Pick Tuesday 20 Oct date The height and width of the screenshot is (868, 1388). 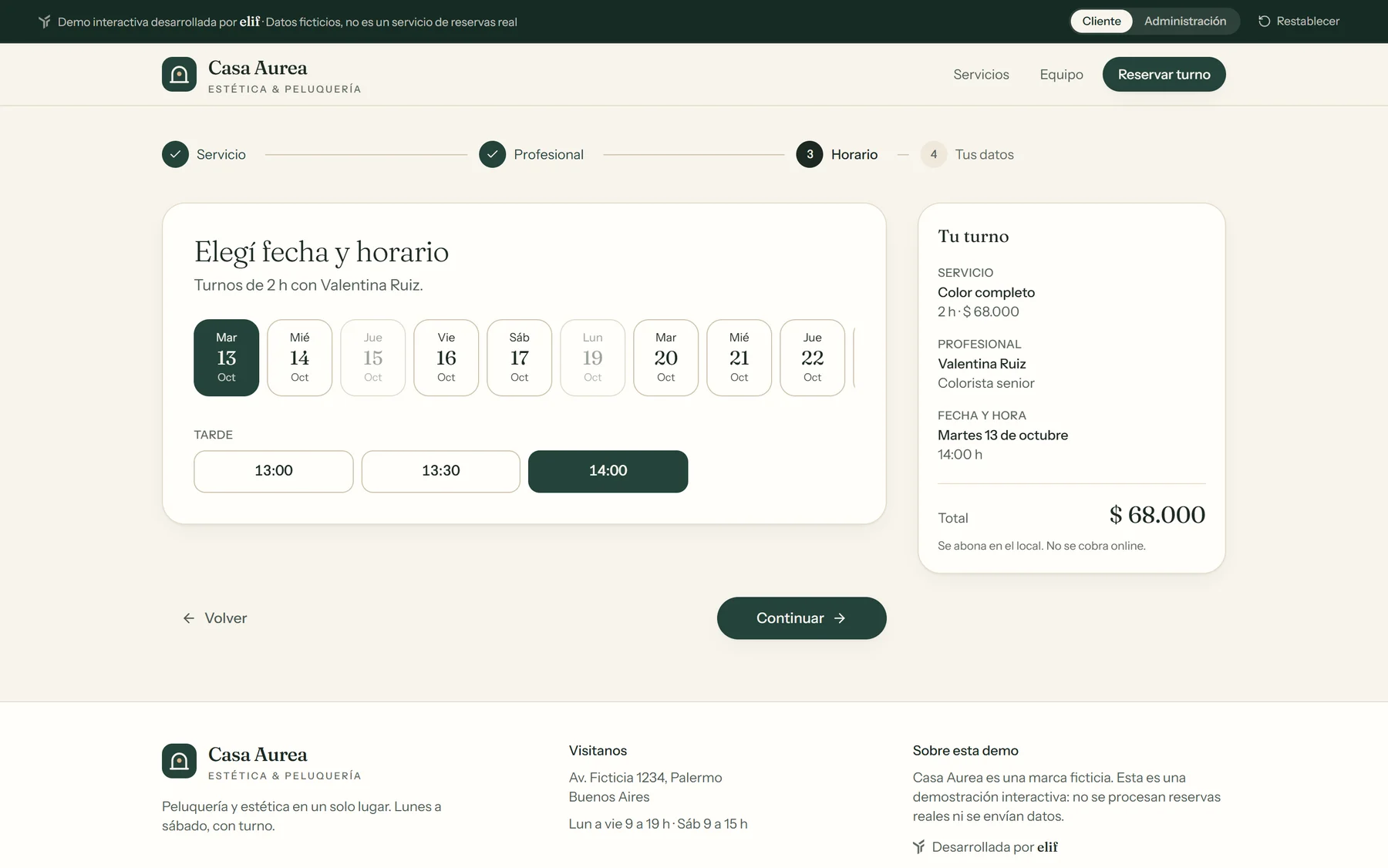(665, 358)
